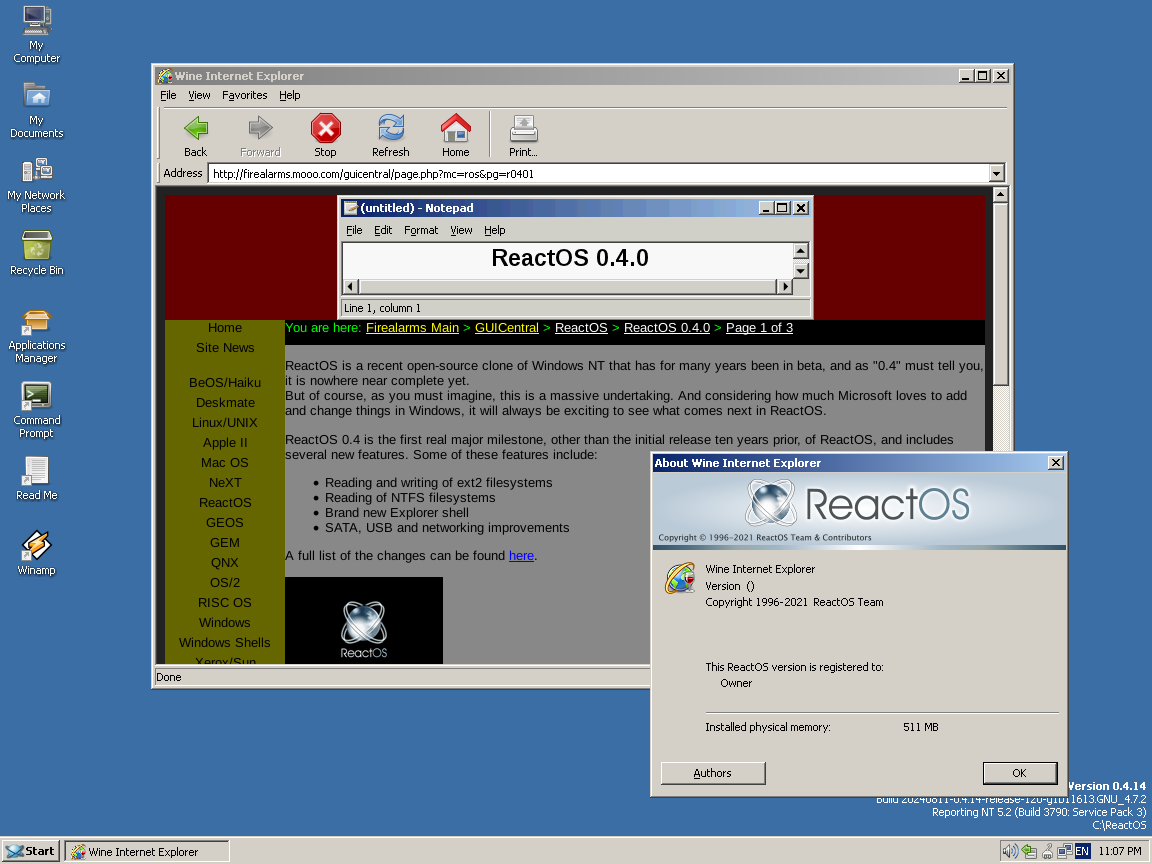This screenshot has height=864, width=1152.
Task: Open the EN language indicator in tray
Action: pos(1082,852)
